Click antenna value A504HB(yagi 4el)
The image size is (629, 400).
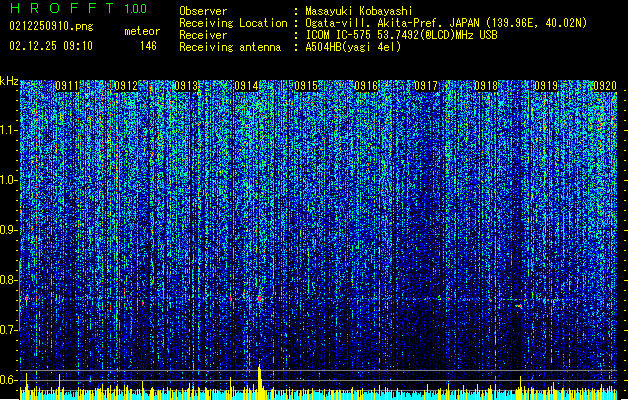coord(353,47)
